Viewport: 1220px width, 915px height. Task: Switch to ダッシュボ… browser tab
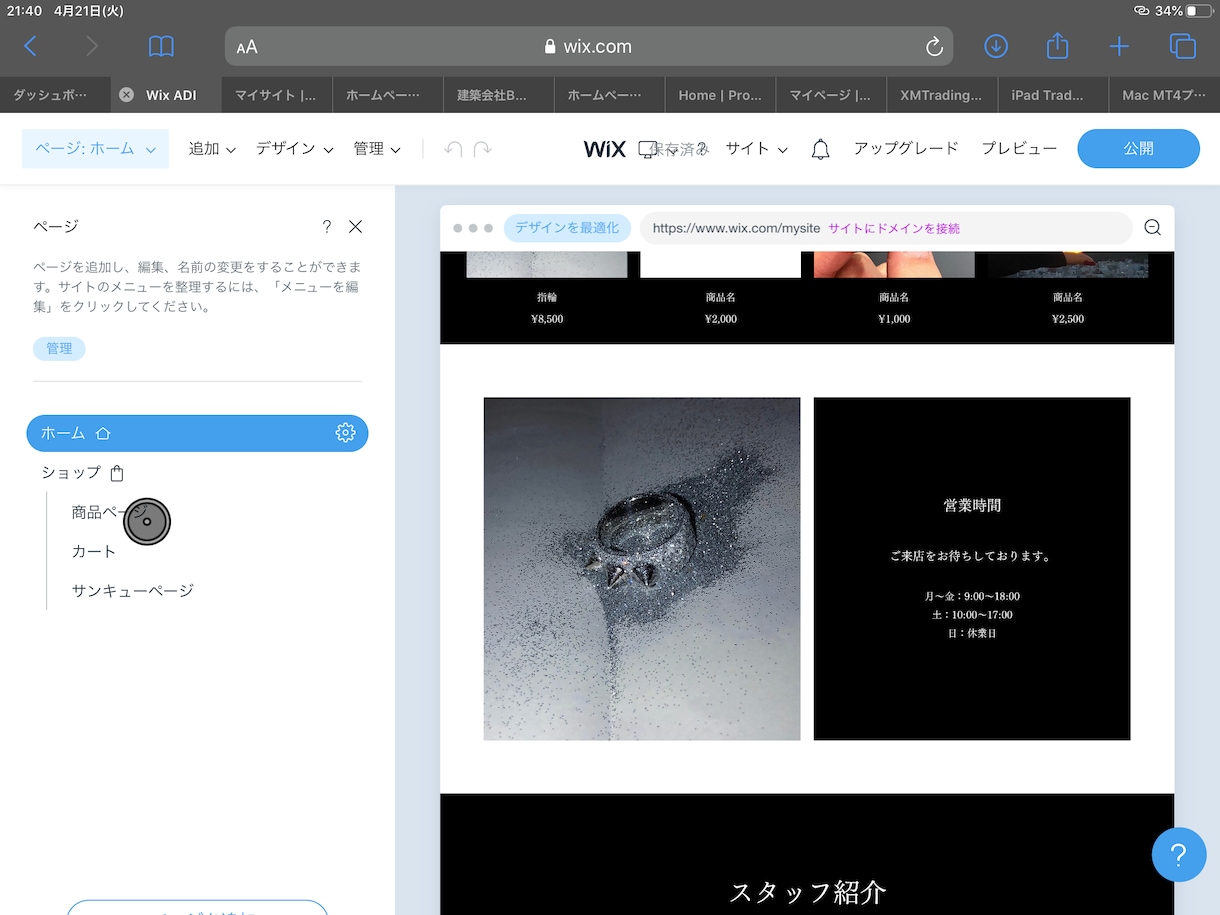55,95
